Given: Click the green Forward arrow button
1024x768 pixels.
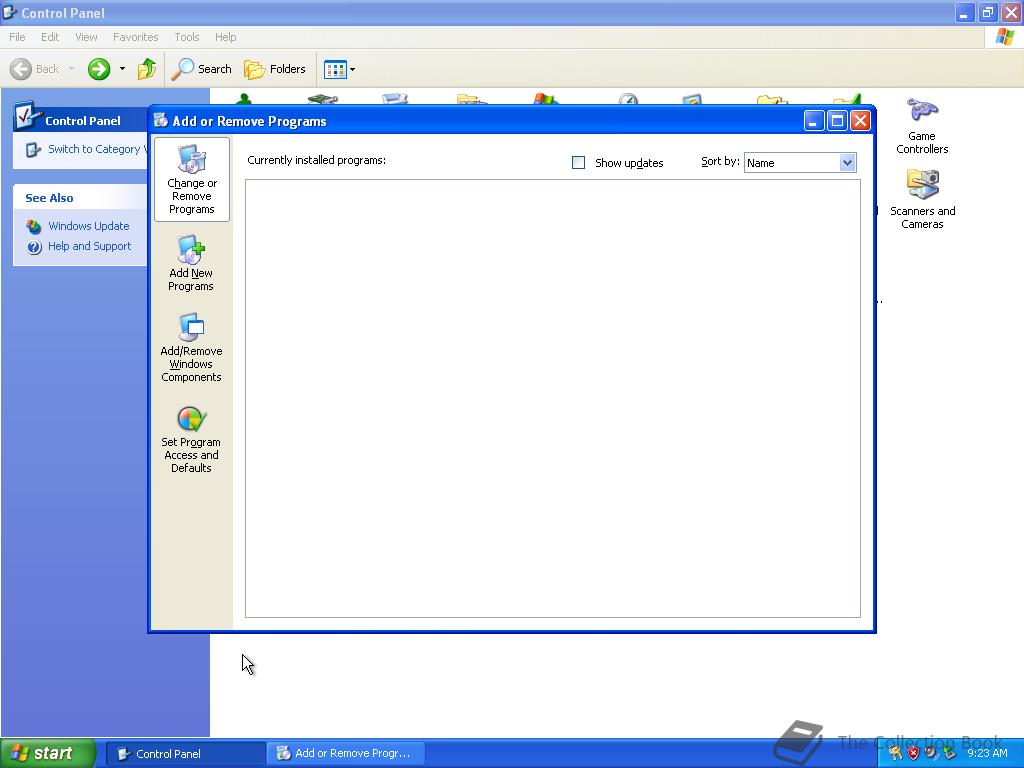Looking at the screenshot, I should 99,69.
